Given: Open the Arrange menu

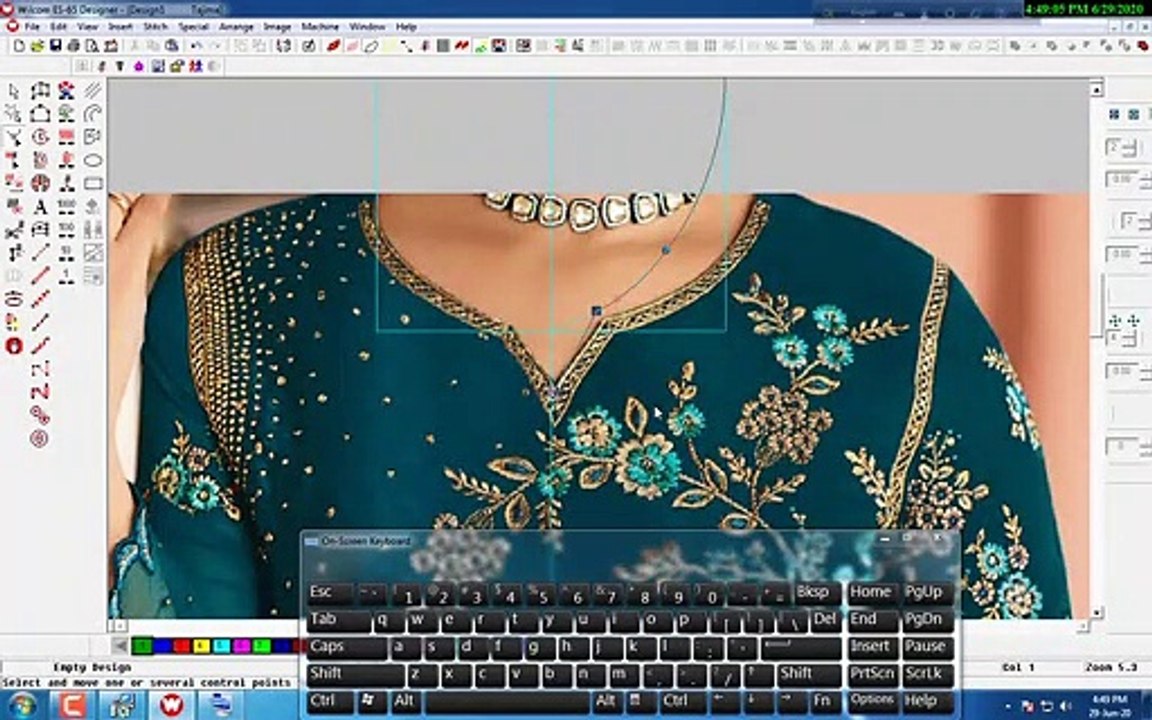Looking at the screenshot, I should 237,26.
